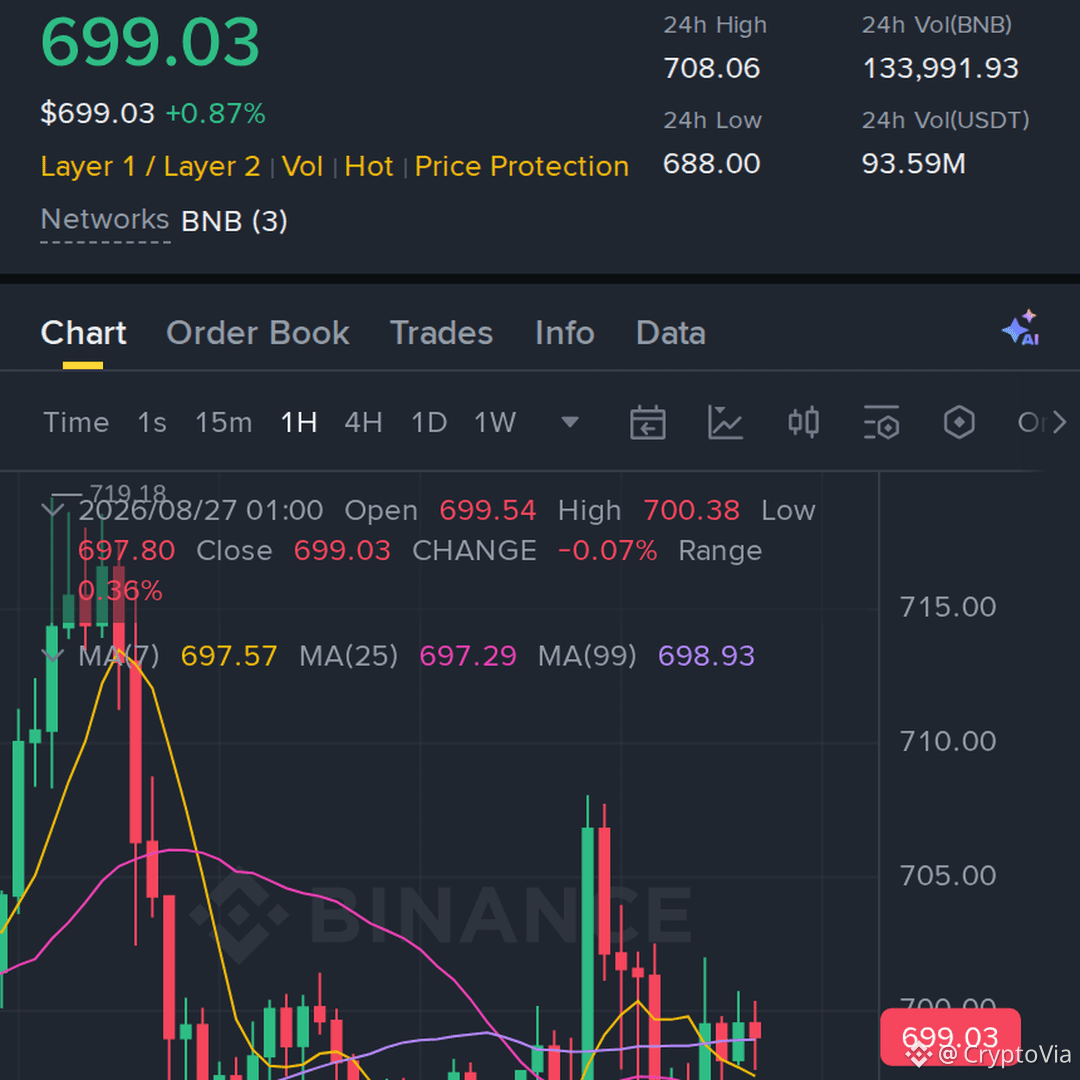Click the 705.00 price axis label
The image size is (1080, 1080).
948,876
